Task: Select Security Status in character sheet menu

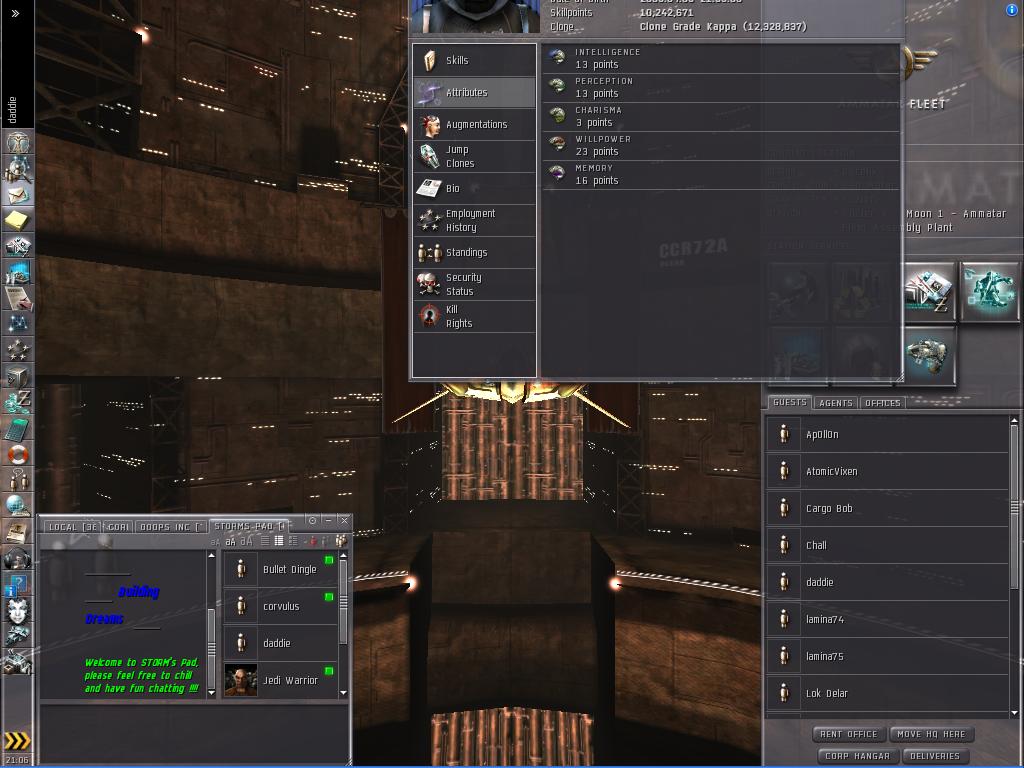Action: click(475, 284)
